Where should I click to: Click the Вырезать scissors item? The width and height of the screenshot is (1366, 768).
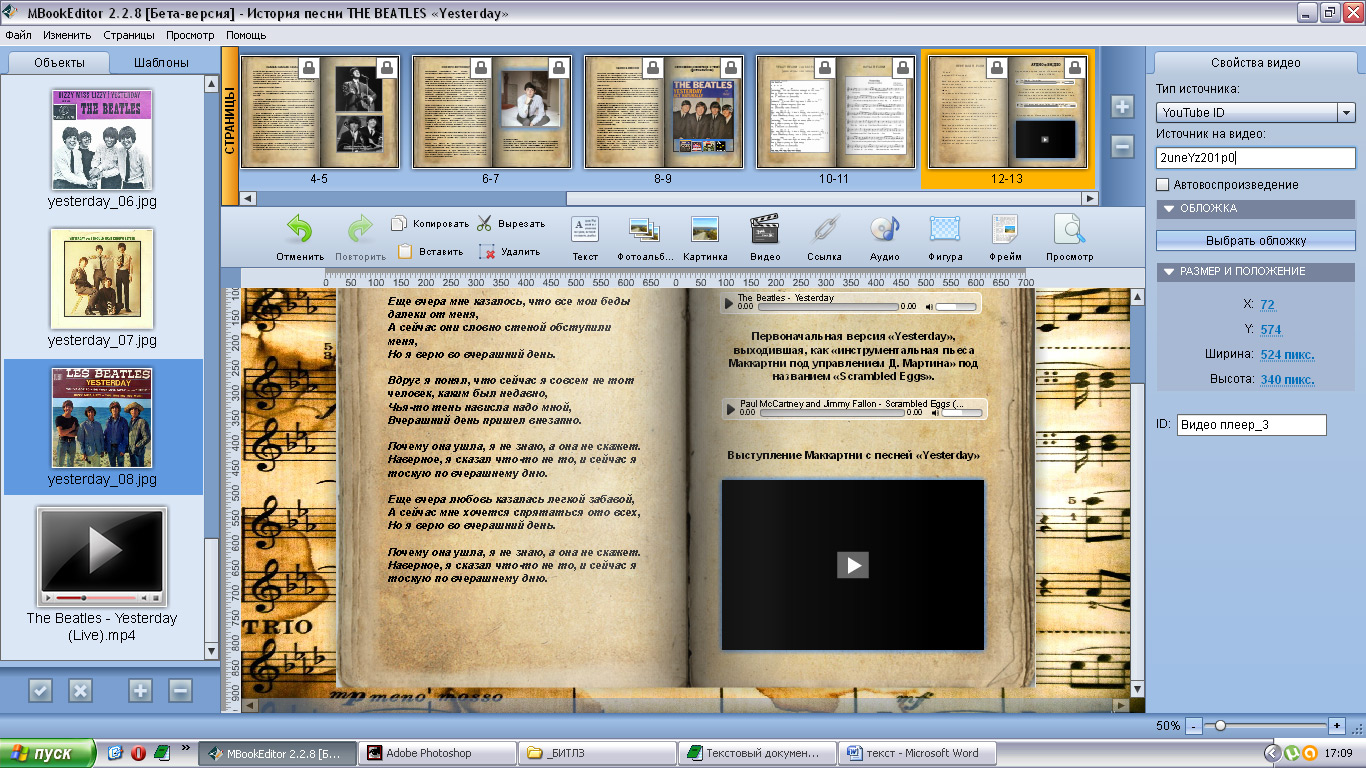click(511, 224)
